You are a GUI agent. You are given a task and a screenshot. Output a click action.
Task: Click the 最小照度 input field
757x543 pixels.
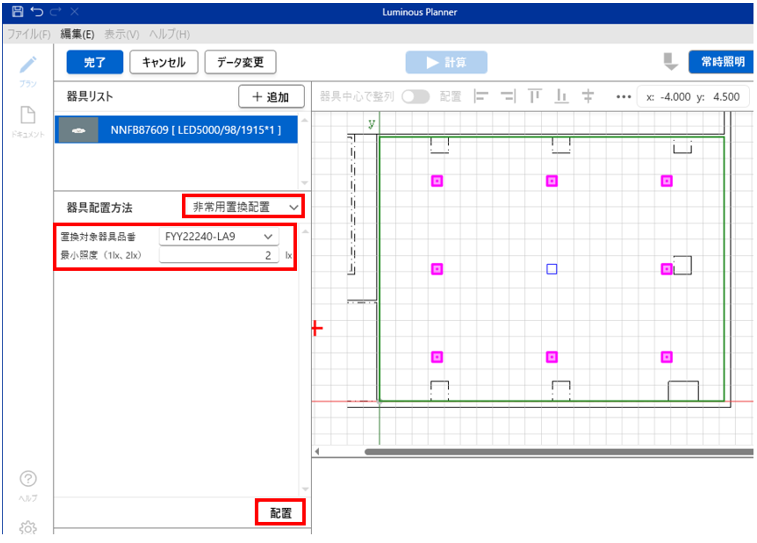click(x=218, y=256)
